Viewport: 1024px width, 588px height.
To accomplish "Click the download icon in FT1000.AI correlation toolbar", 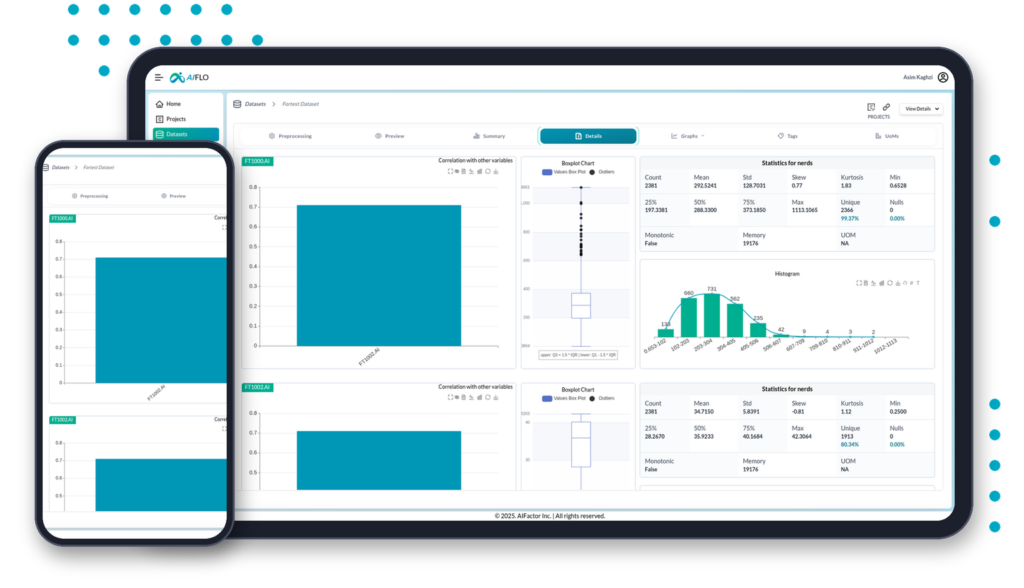I will click(x=496, y=171).
